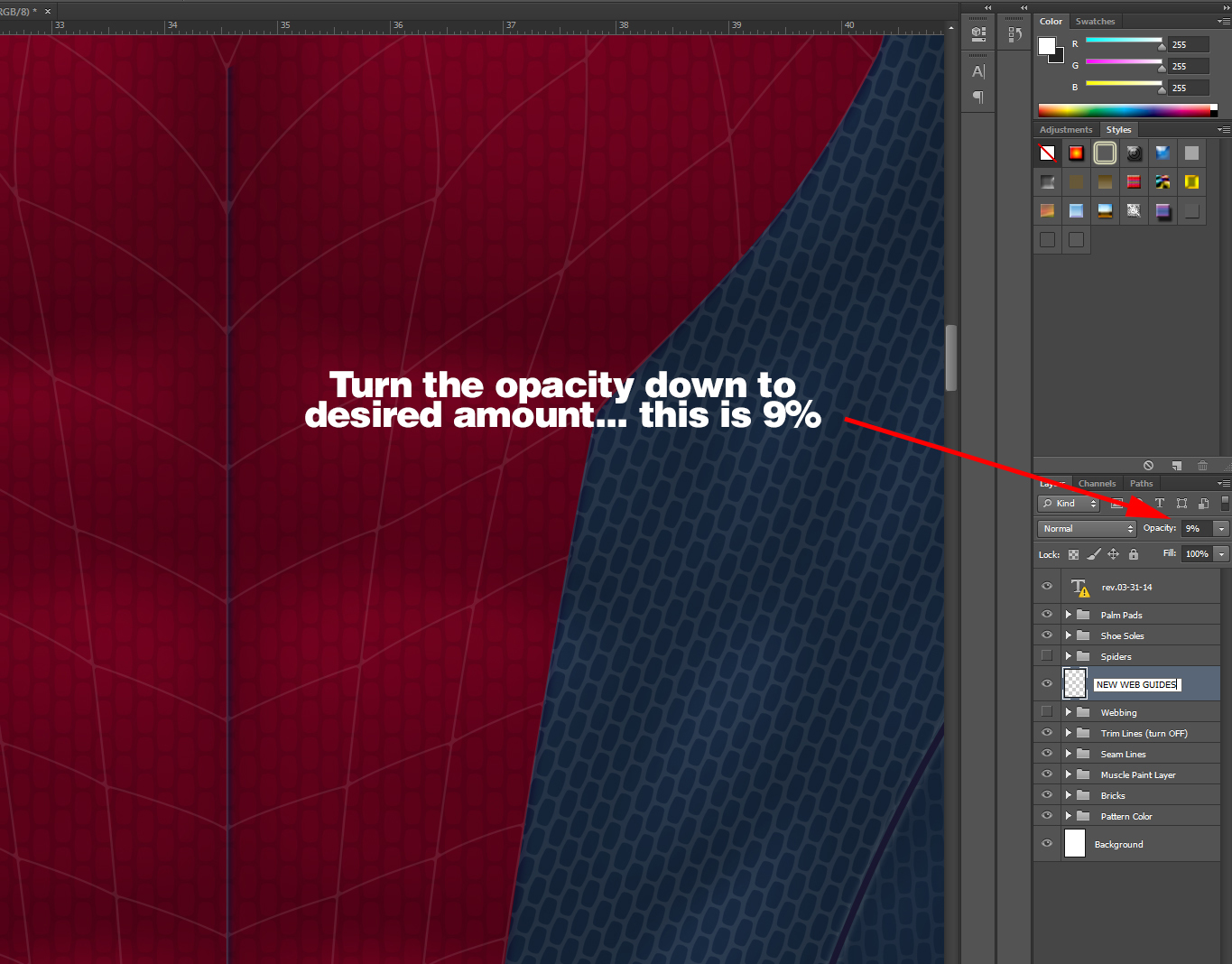The width and height of the screenshot is (1232, 964).
Task: Lock layer position move icon
Action: coord(1113,554)
